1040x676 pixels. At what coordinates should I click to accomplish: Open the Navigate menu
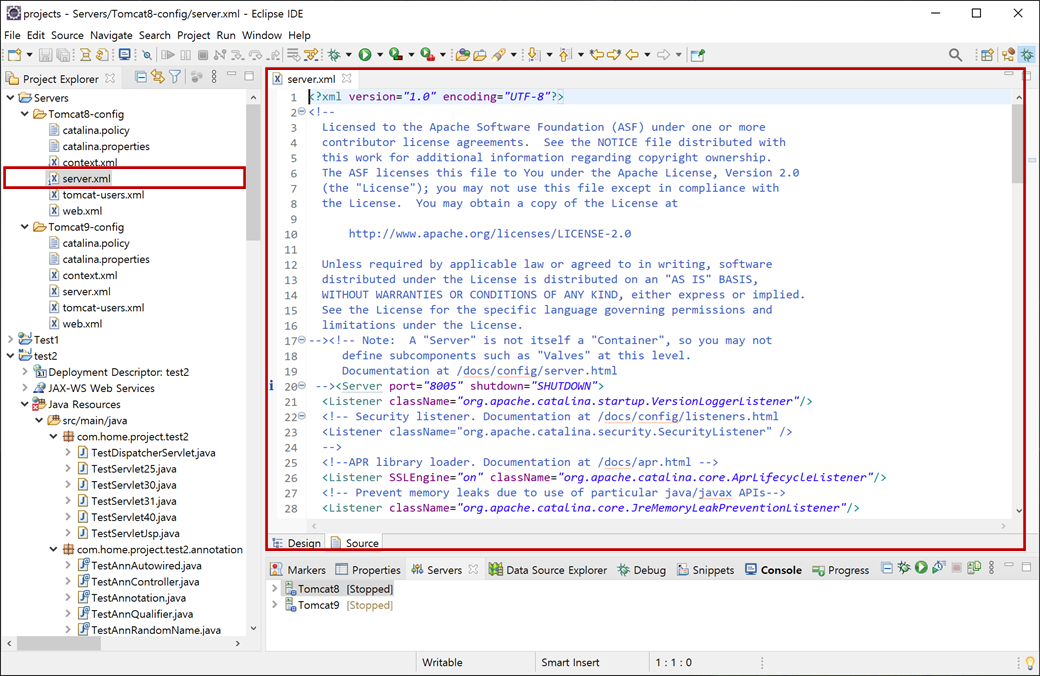coord(111,35)
